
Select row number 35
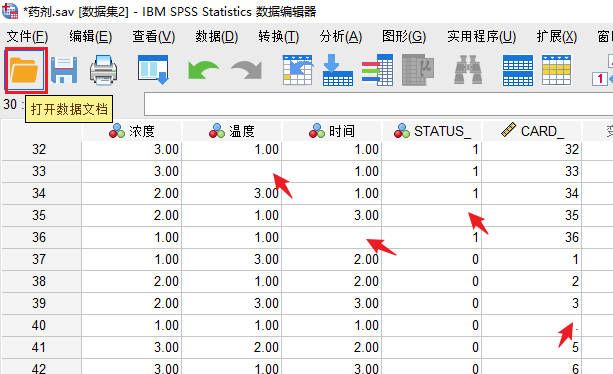(x=39, y=215)
